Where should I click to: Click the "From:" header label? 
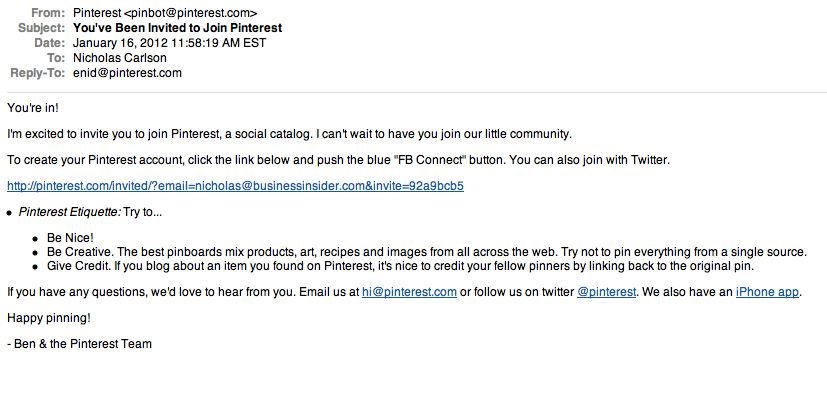click(47, 13)
